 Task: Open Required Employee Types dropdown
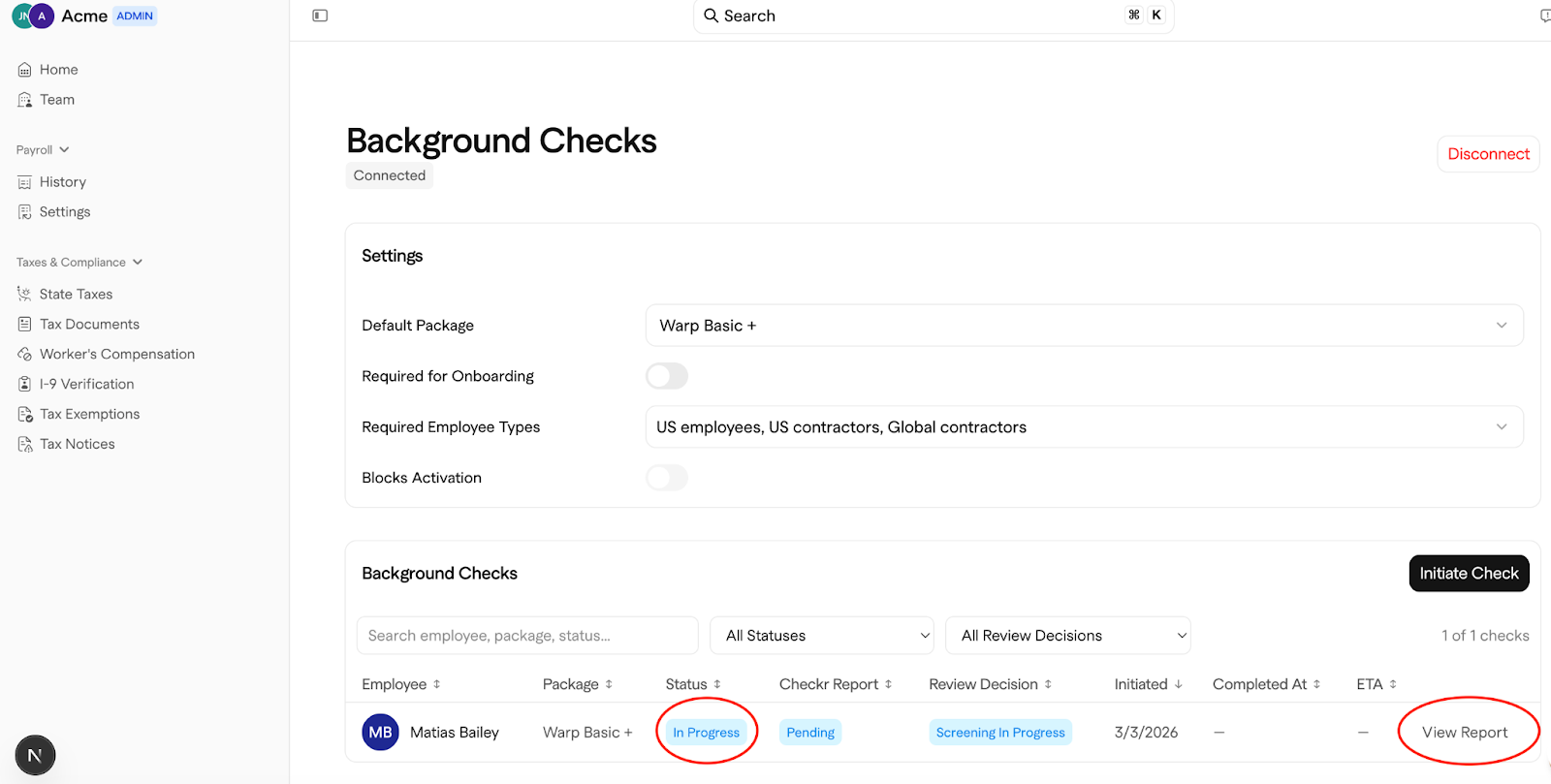pyautogui.click(x=1084, y=427)
